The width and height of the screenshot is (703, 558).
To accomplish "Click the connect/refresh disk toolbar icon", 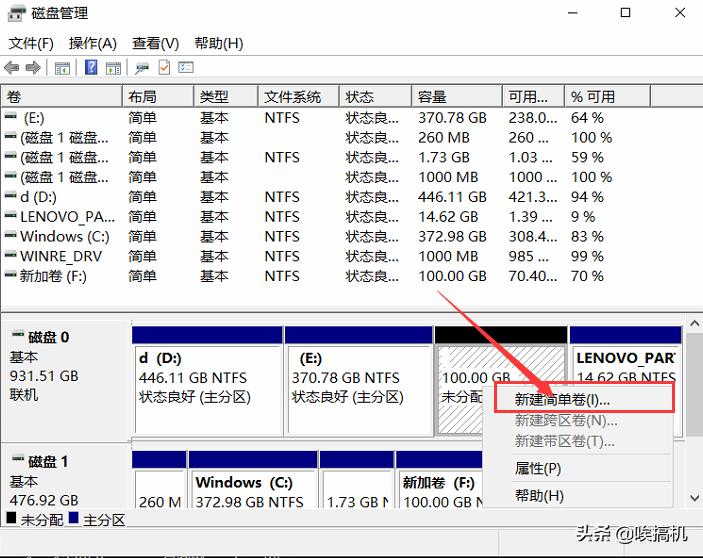I will point(142,68).
